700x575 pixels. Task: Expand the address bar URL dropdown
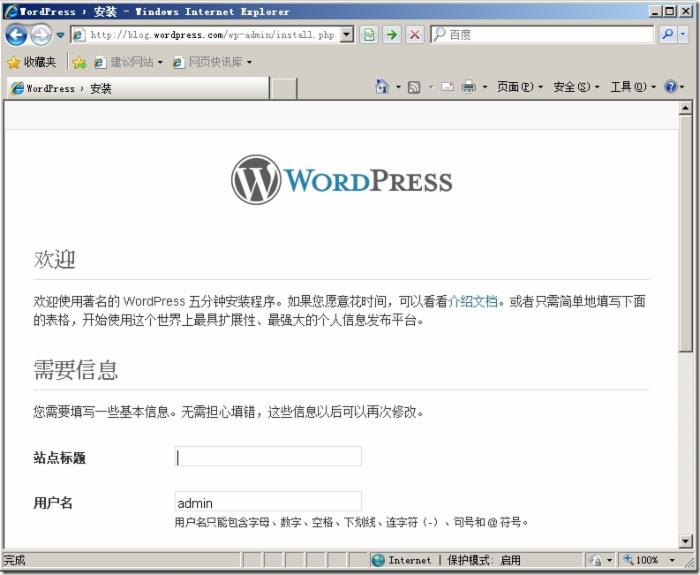(347, 35)
